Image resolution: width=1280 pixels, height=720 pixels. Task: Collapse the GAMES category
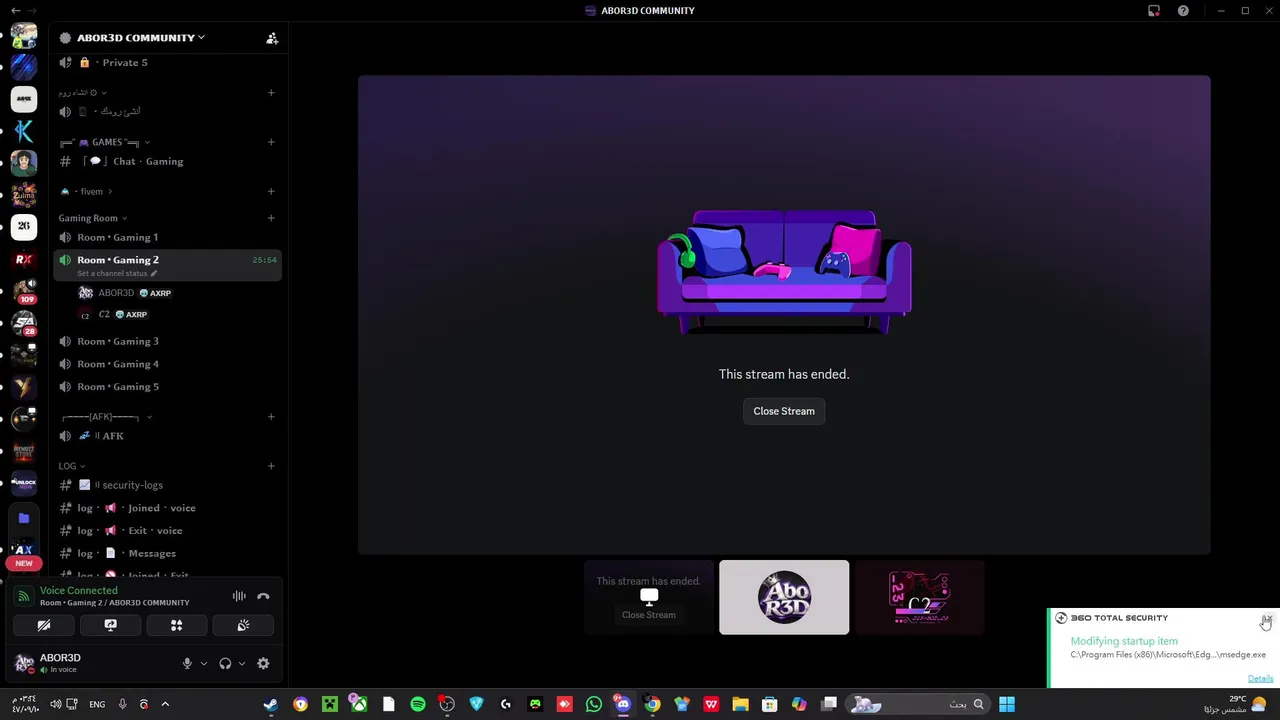pyautogui.click(x=104, y=142)
